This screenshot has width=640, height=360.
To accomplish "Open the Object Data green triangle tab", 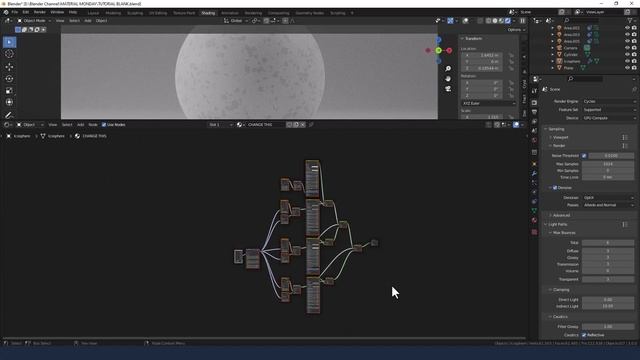I will pos(534,211).
